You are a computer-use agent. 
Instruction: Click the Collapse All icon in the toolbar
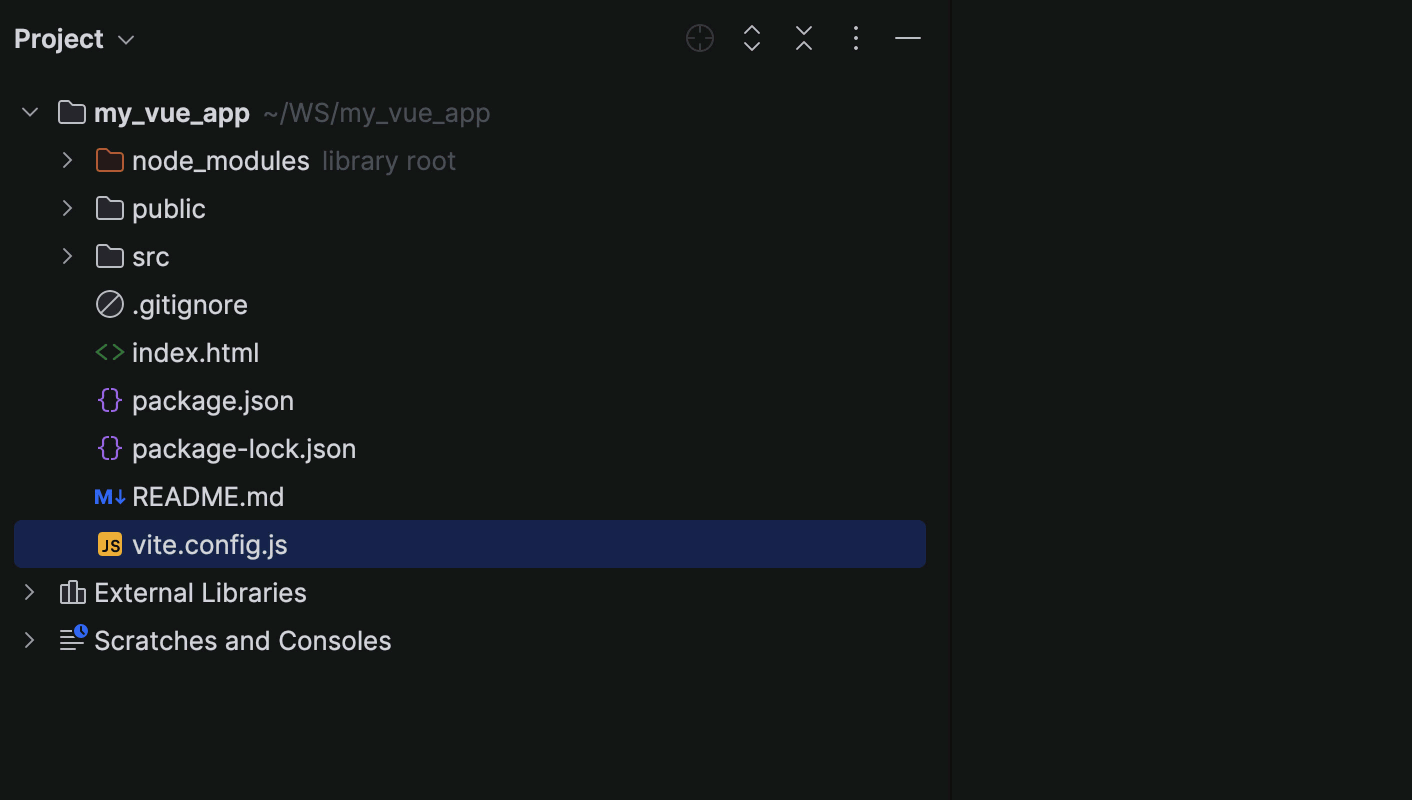pos(803,38)
